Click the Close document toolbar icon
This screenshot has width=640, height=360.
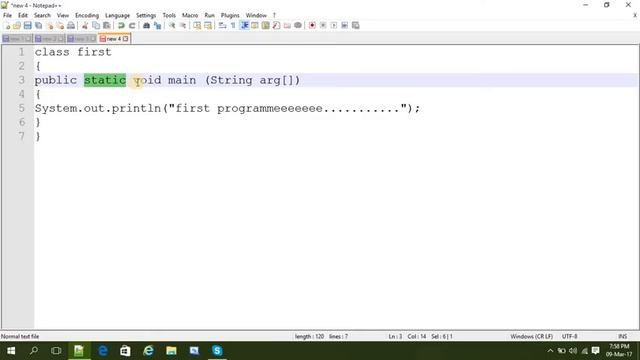tap(49, 26)
